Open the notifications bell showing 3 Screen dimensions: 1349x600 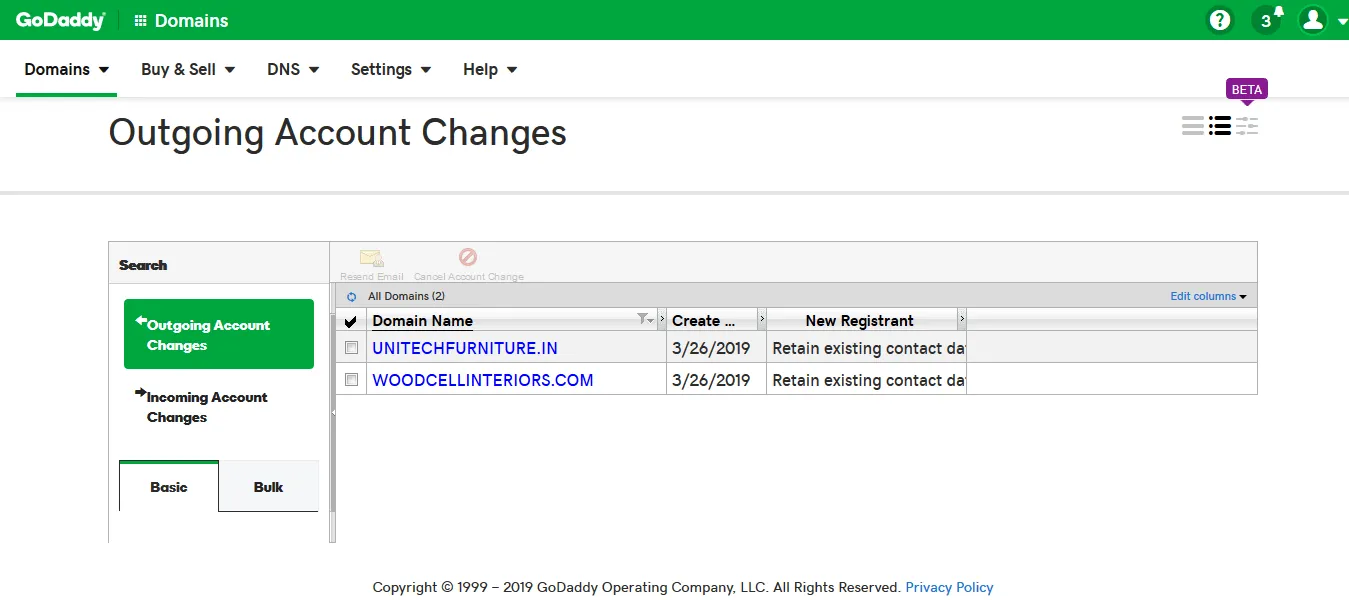[1267, 19]
